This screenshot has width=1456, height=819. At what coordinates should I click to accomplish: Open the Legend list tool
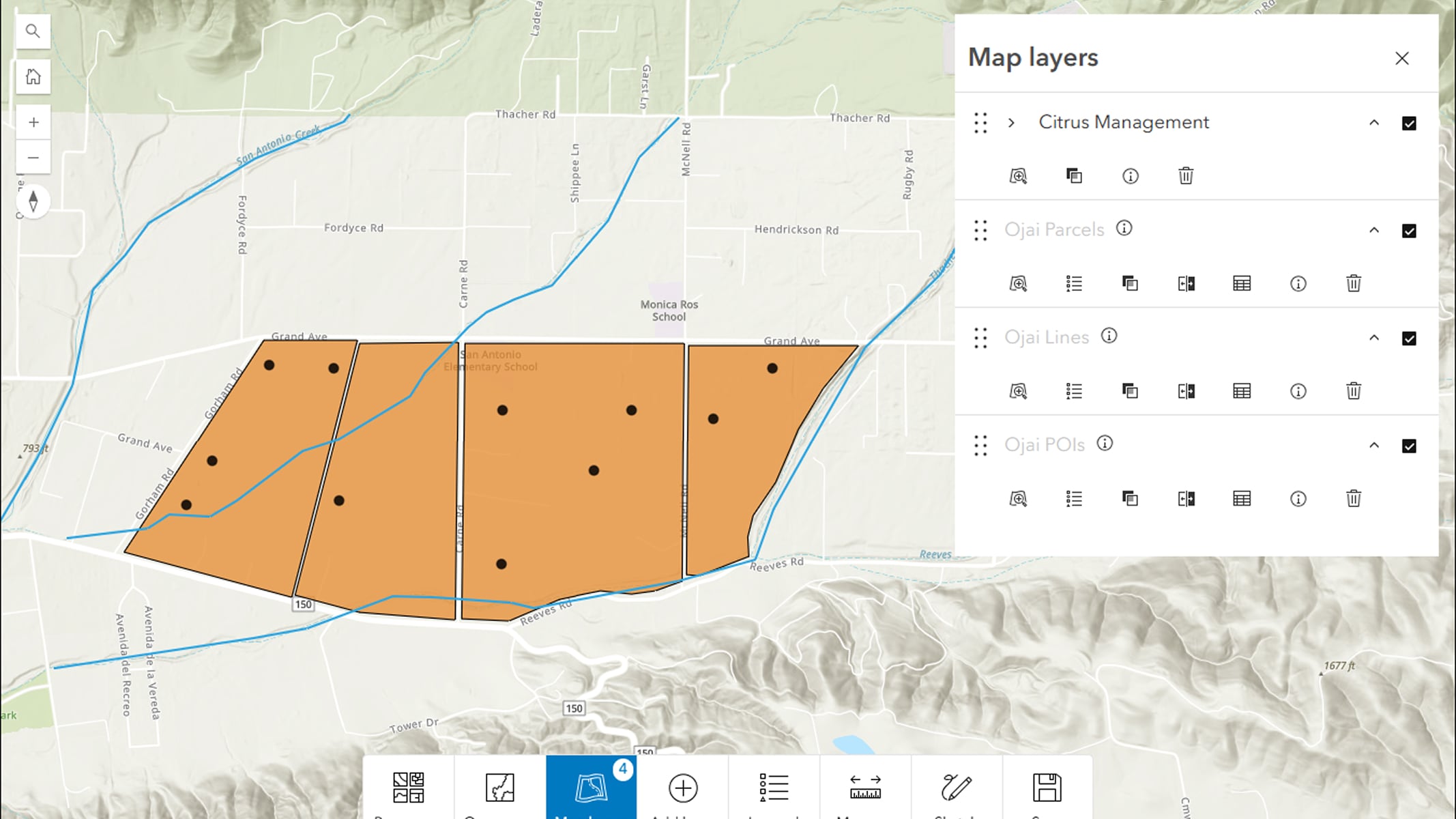(774, 788)
